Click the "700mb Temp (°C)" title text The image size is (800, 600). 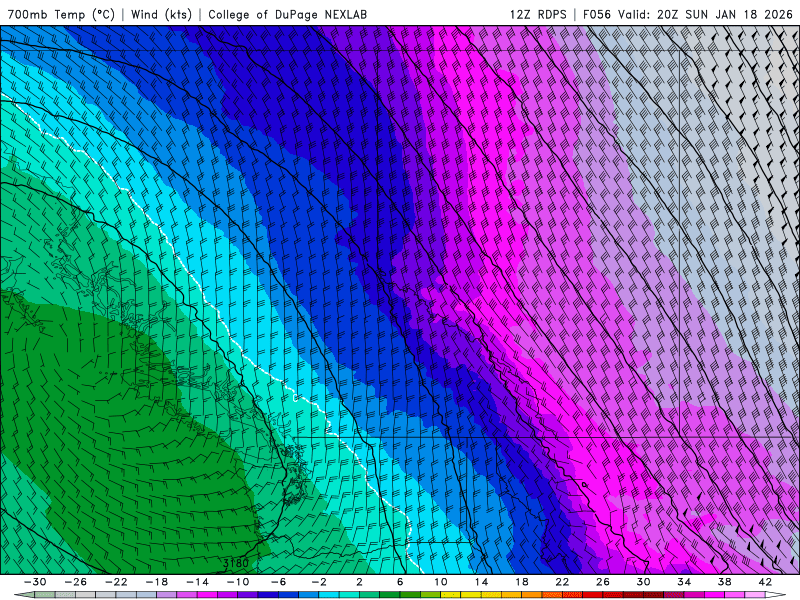(x=61, y=14)
